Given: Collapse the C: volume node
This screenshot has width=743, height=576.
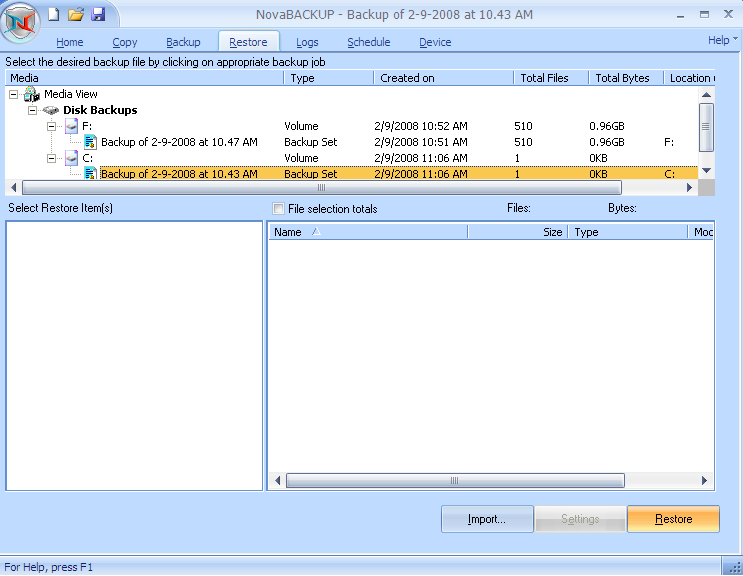Looking at the screenshot, I should click(x=51, y=158).
